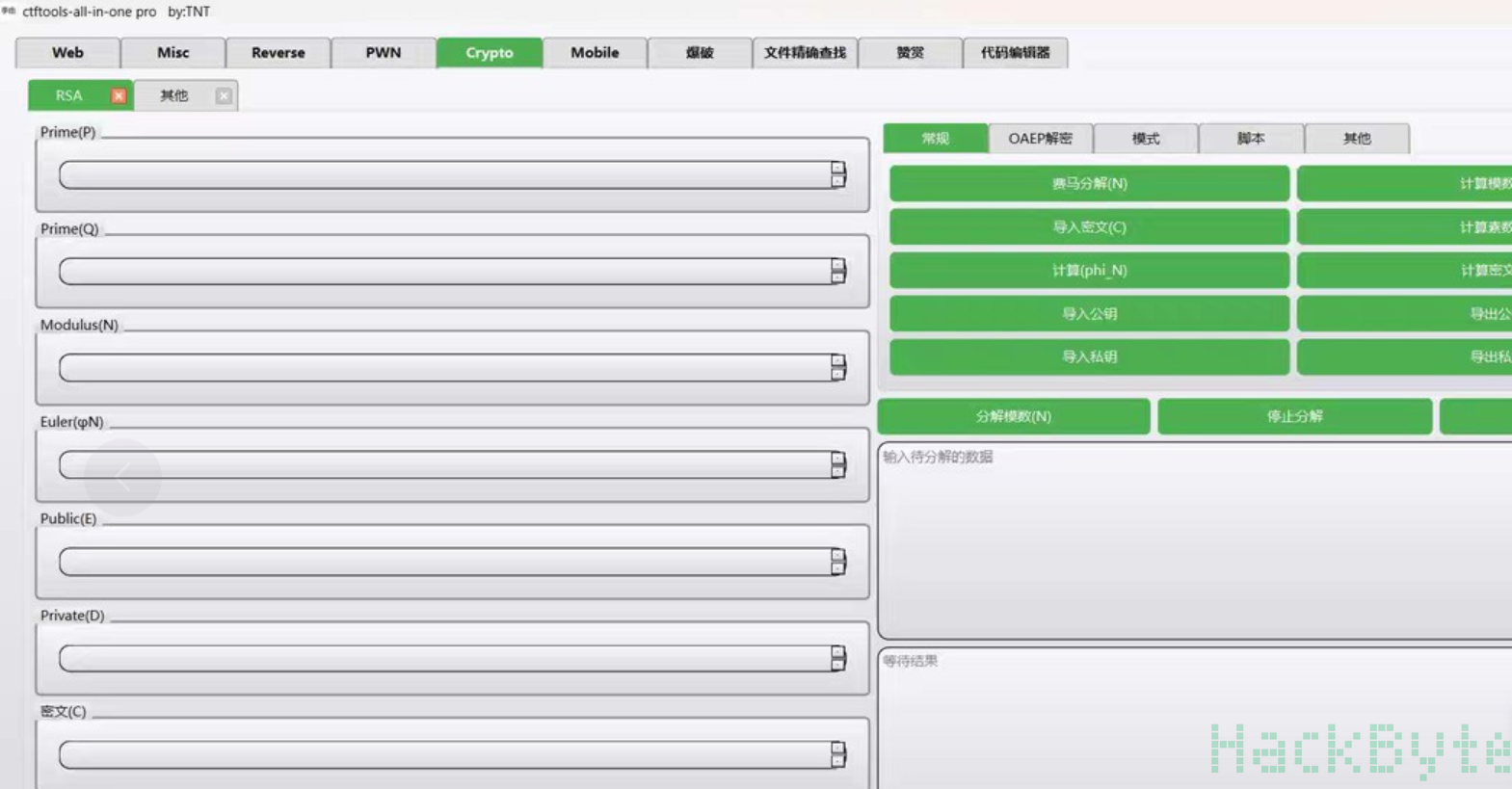Focus the Prime(Q) input field
The width and height of the screenshot is (1512, 789).
[x=453, y=271]
